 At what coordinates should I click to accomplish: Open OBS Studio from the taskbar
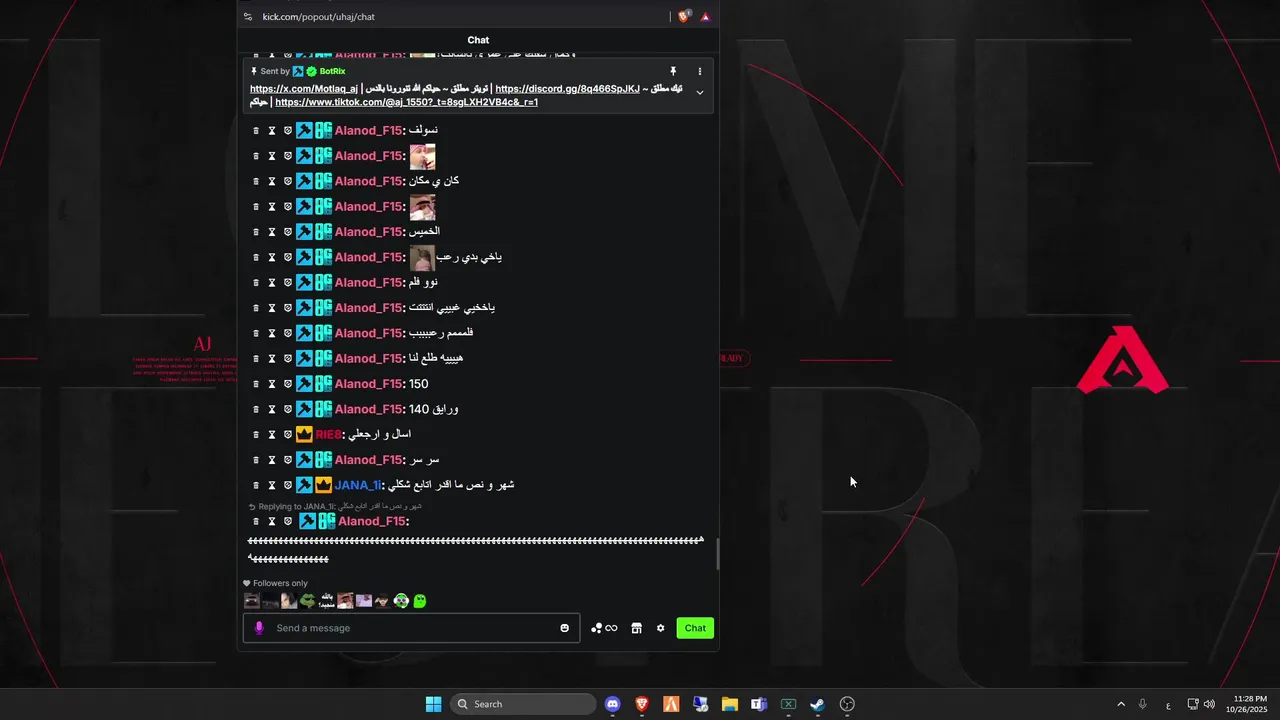pos(847,704)
